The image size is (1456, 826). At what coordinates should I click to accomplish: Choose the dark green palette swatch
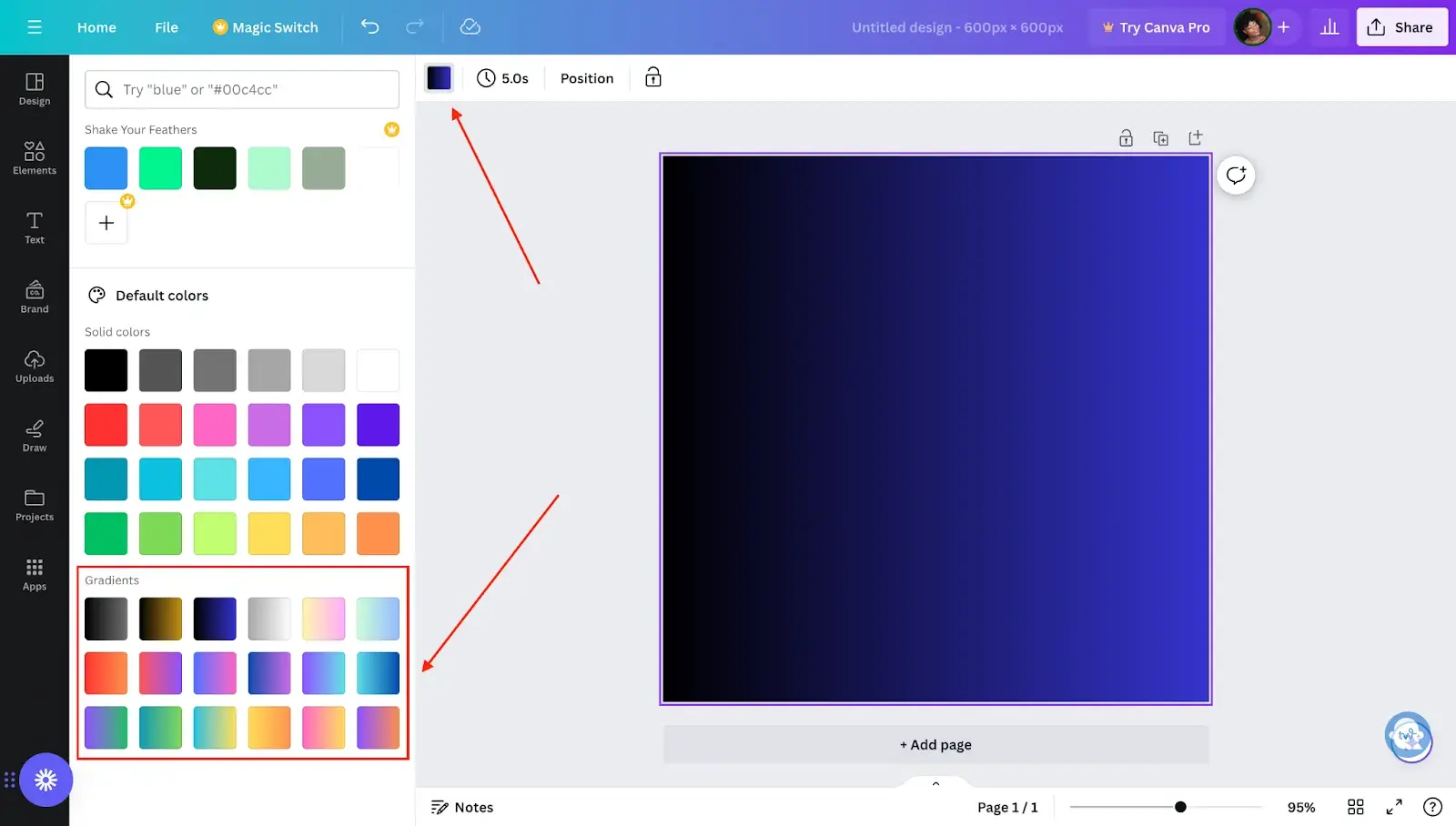click(x=215, y=168)
